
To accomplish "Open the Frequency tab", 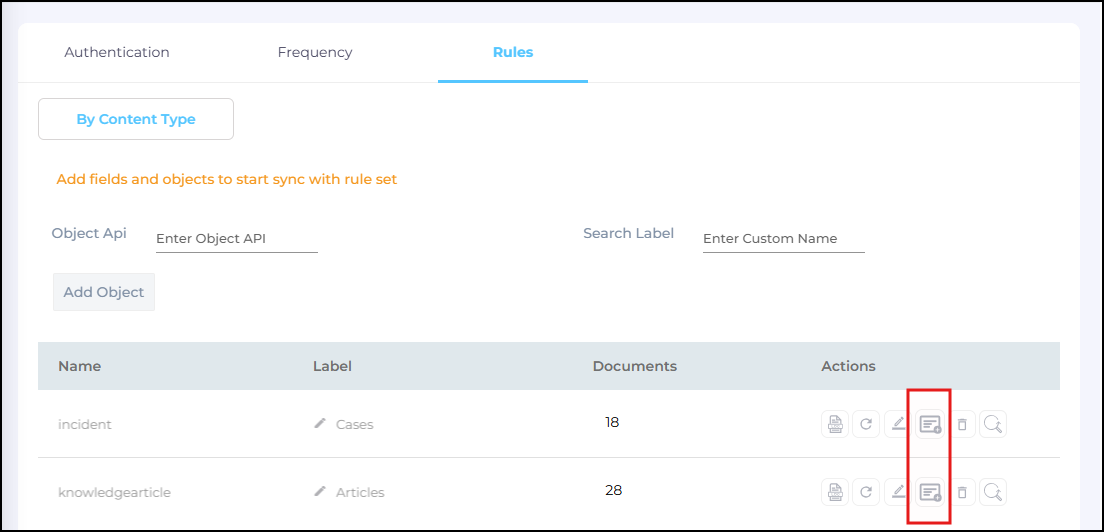I will tap(315, 52).
